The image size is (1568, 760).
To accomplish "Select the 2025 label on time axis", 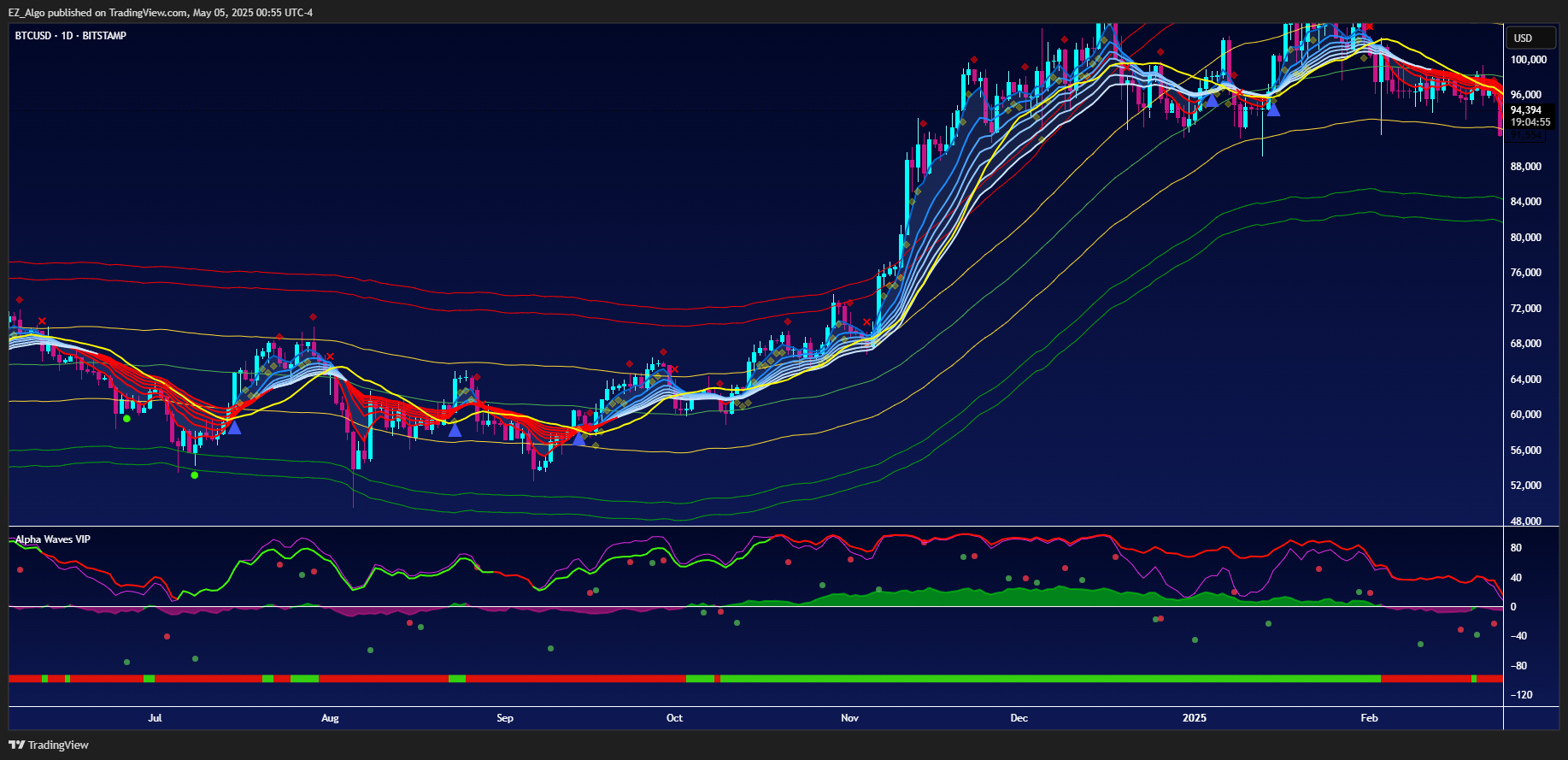I will pos(1194,718).
